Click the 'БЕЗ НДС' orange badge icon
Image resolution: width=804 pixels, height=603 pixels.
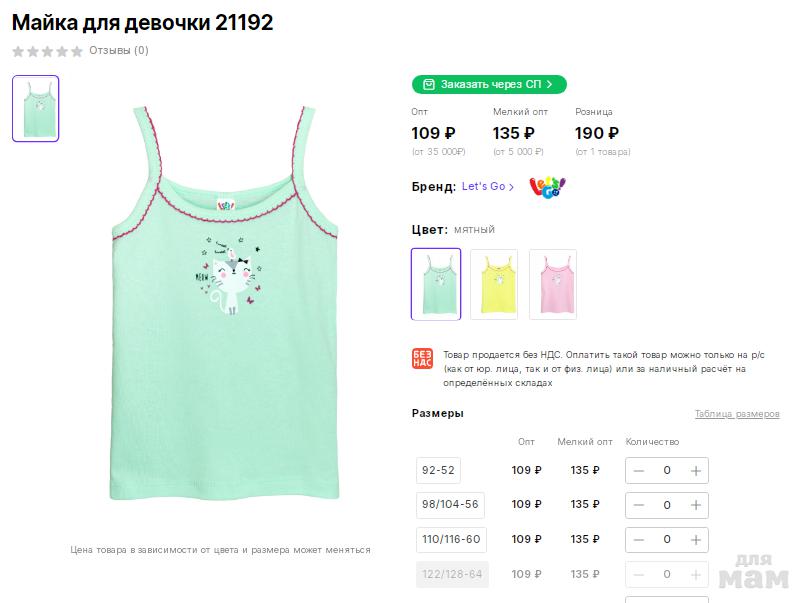422,359
